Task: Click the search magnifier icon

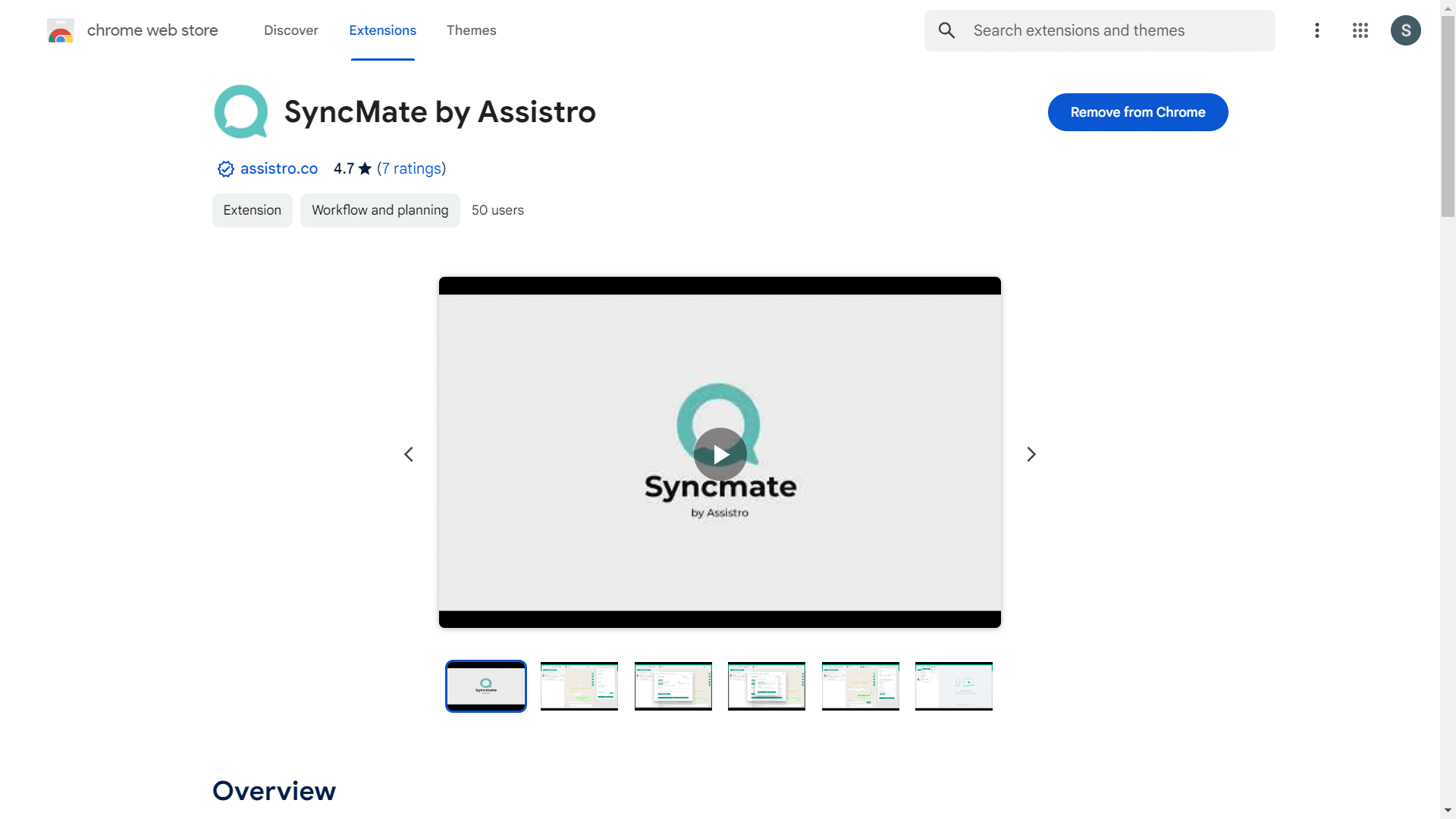Action: tap(946, 30)
